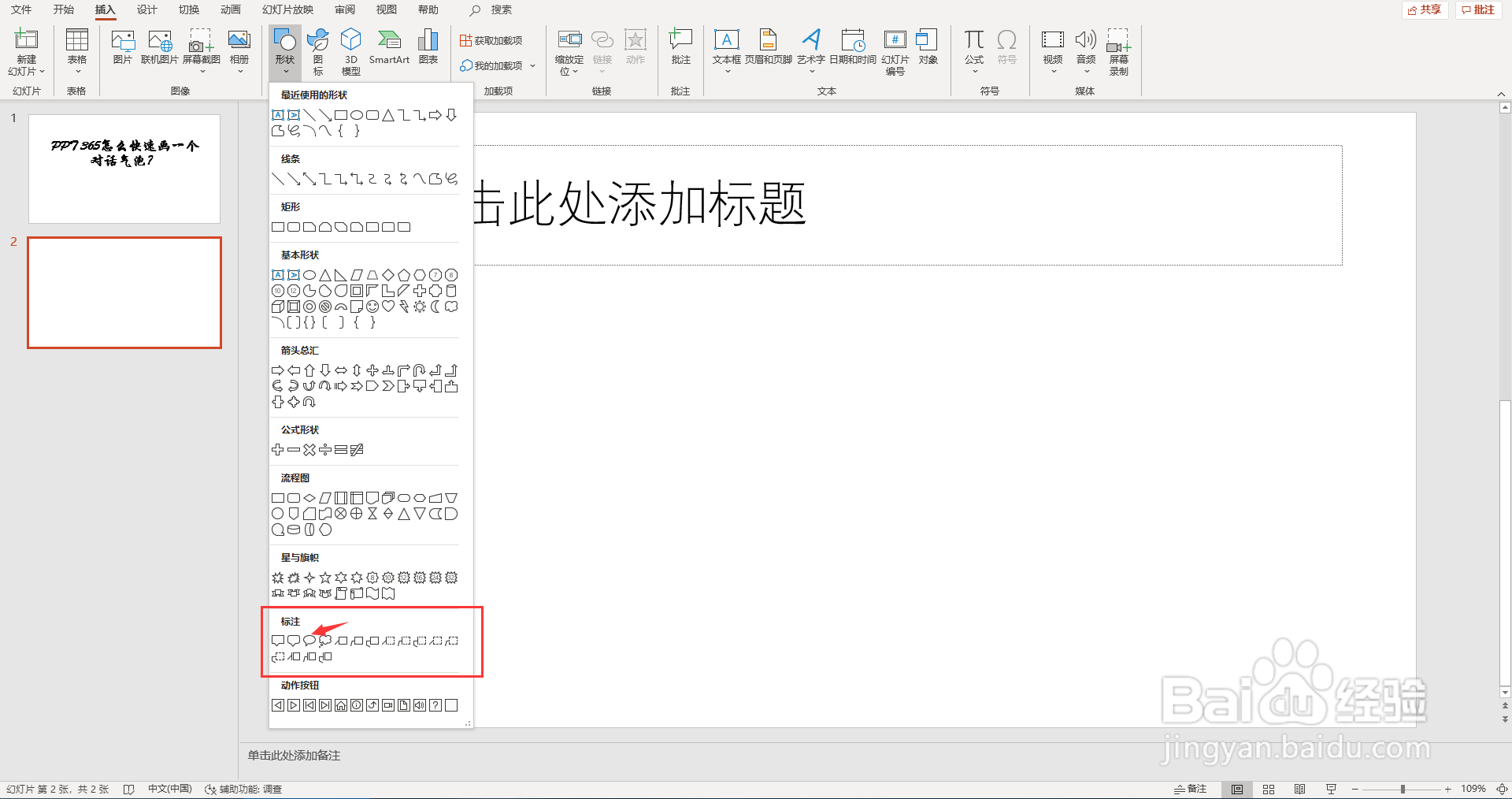1512x799 pixels.
Task: Select the rectangular speech bubble callout shape
Action: tap(278, 641)
